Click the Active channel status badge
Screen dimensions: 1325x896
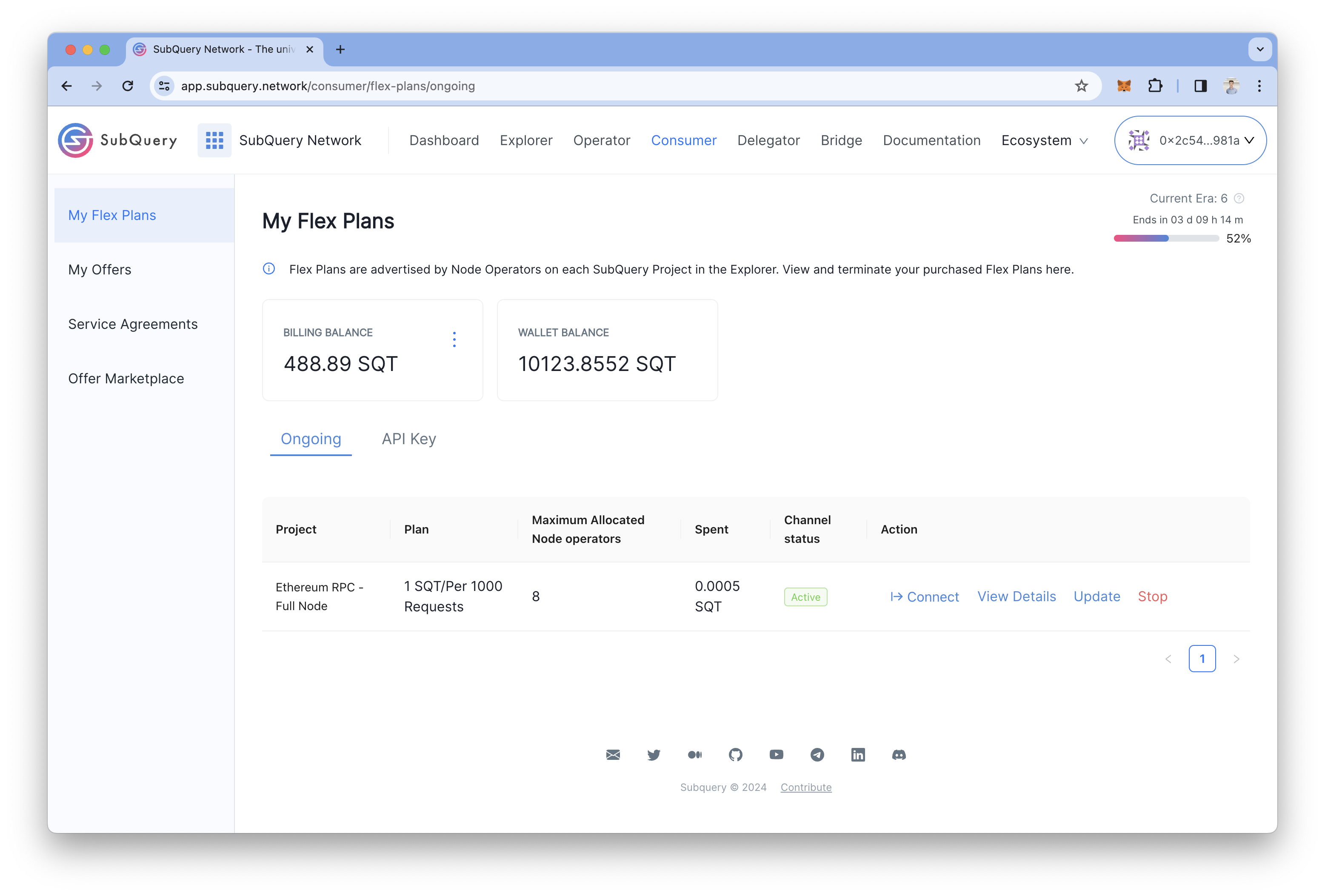pyautogui.click(x=804, y=596)
